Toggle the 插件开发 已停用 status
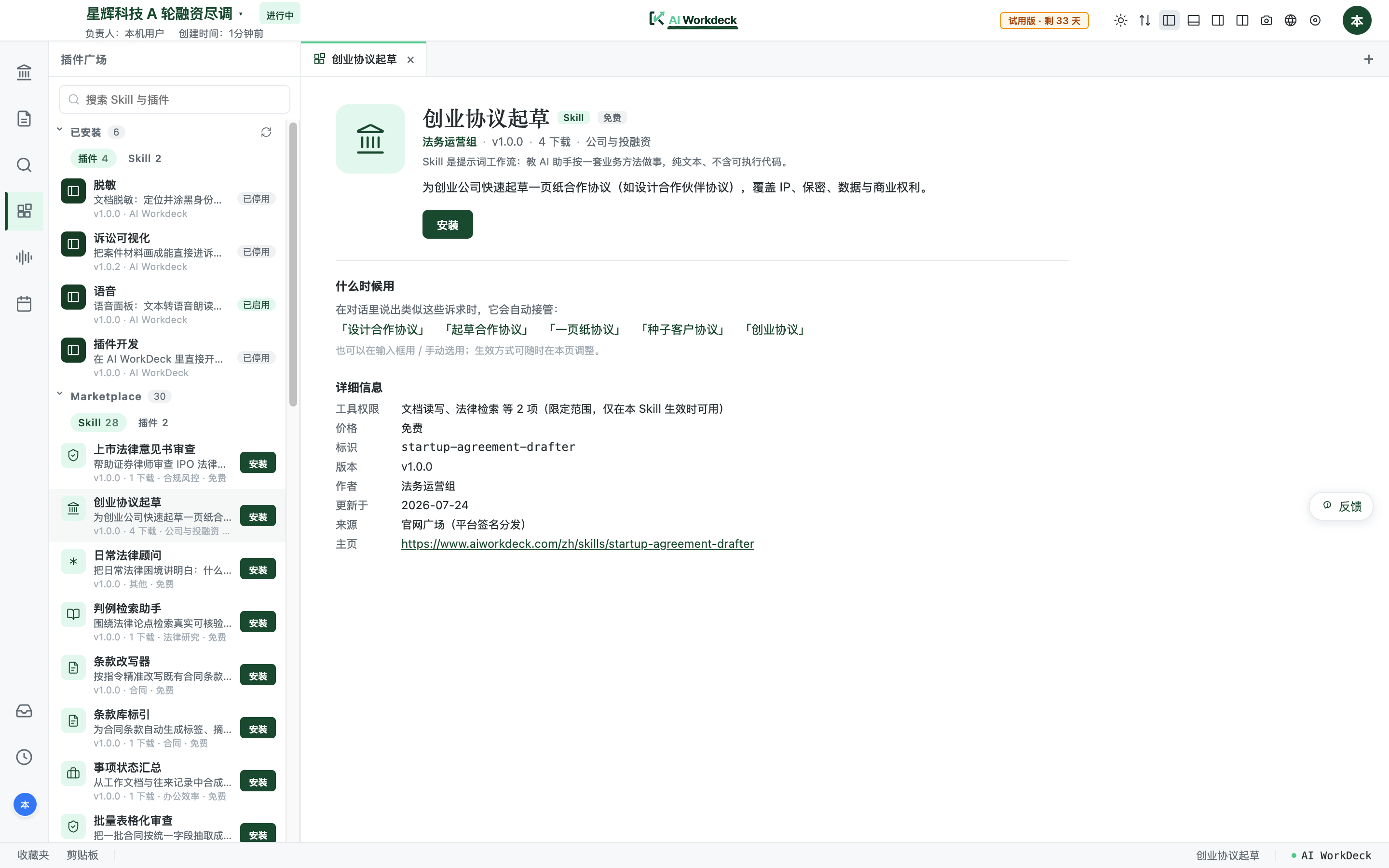Screen dimensions: 1389x868 coord(256,358)
